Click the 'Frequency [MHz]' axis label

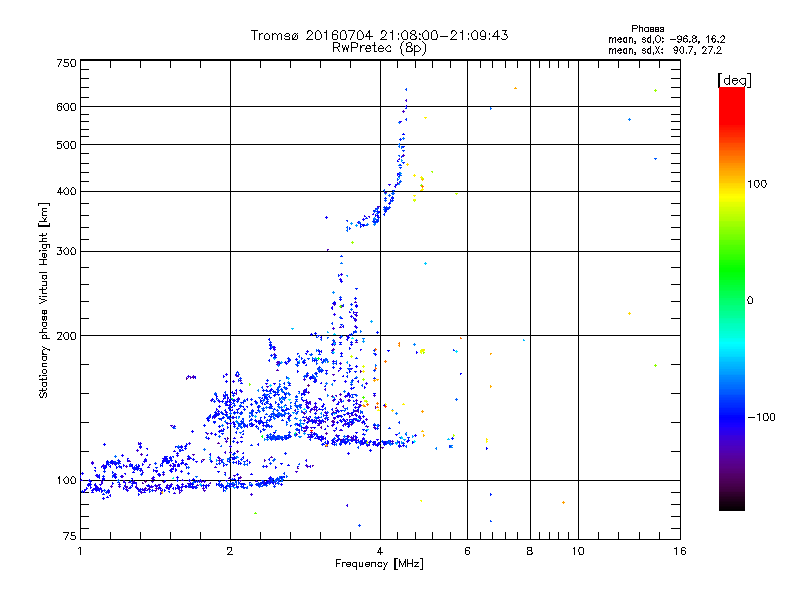[x=379, y=564]
